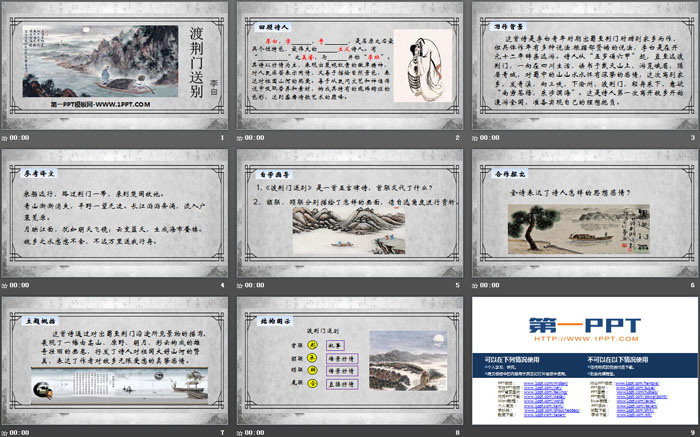Click the transition star icon under slide 3
This screenshot has width=700, height=437.
[475, 138]
